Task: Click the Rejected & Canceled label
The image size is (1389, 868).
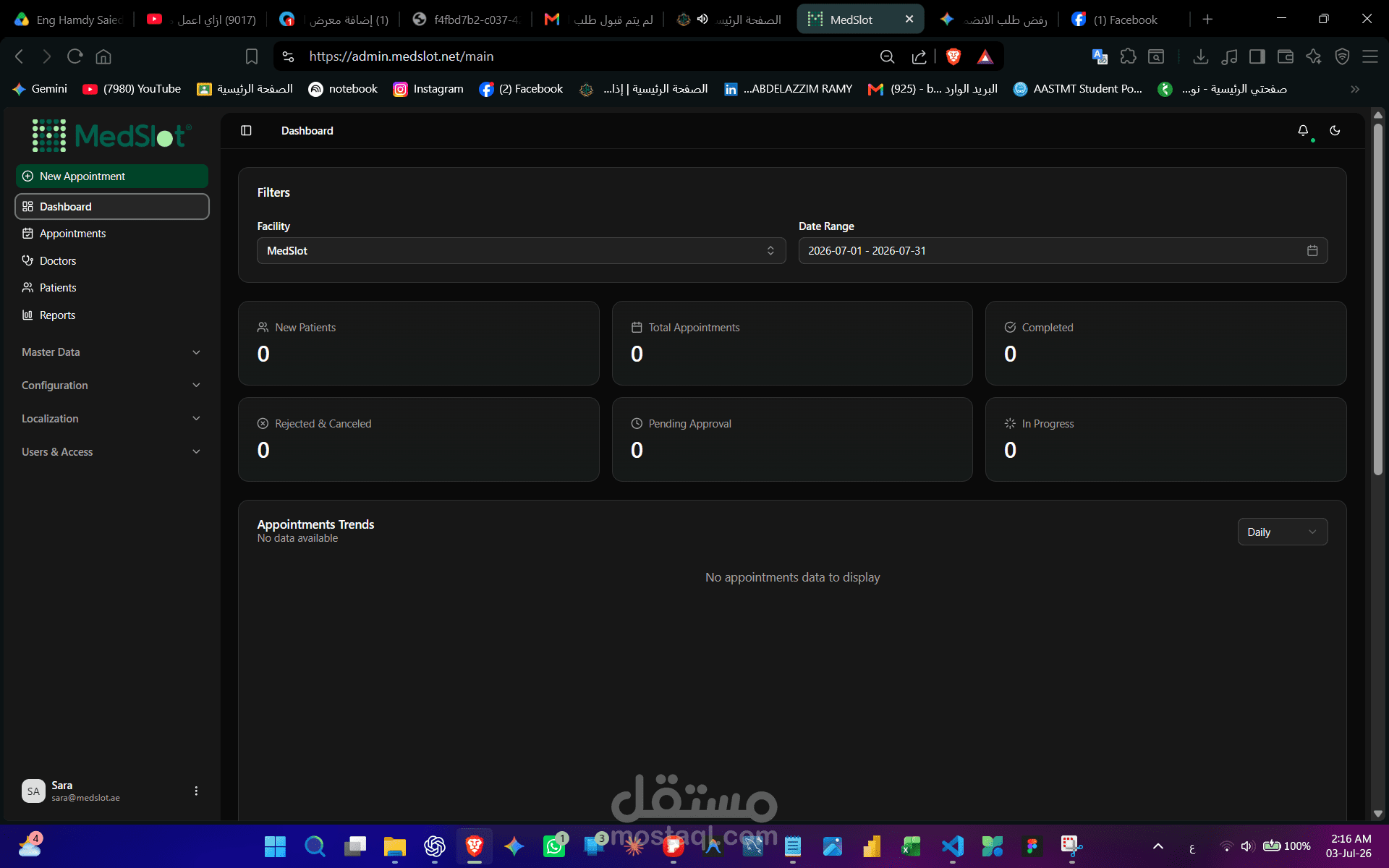Action: [x=323, y=424]
